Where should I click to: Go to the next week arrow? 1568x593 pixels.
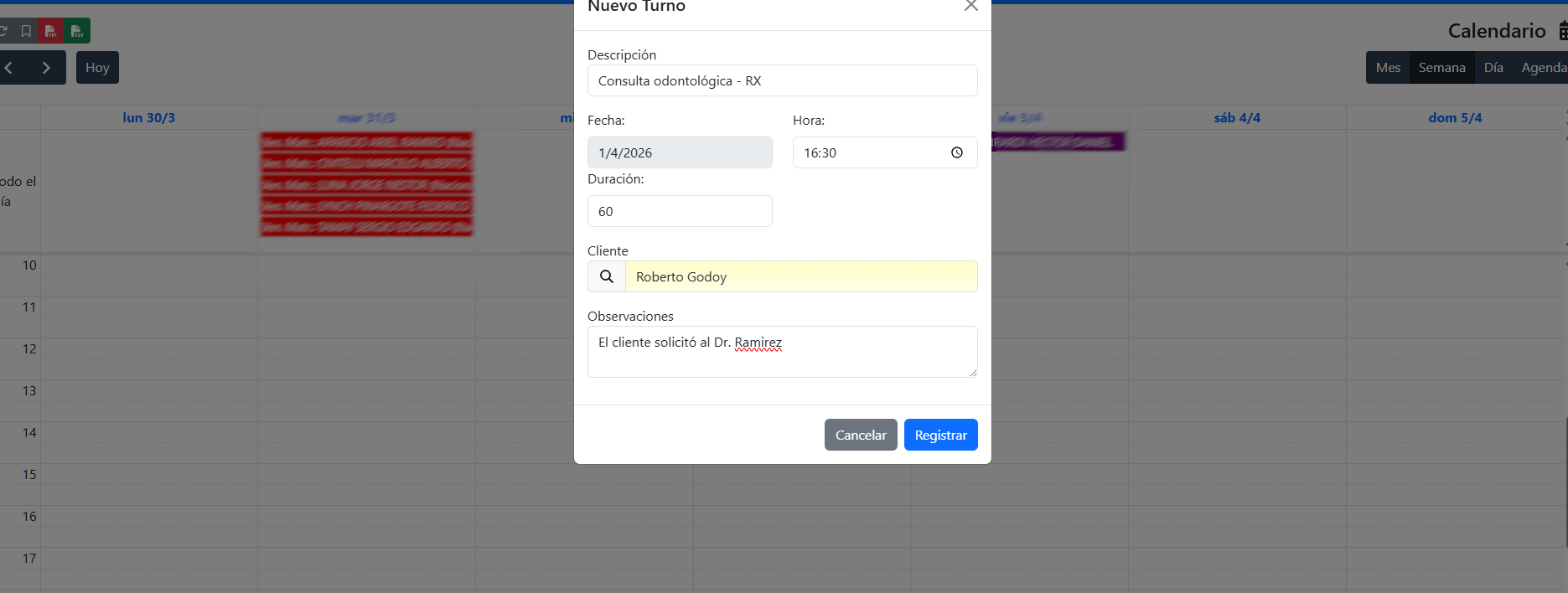click(x=46, y=68)
